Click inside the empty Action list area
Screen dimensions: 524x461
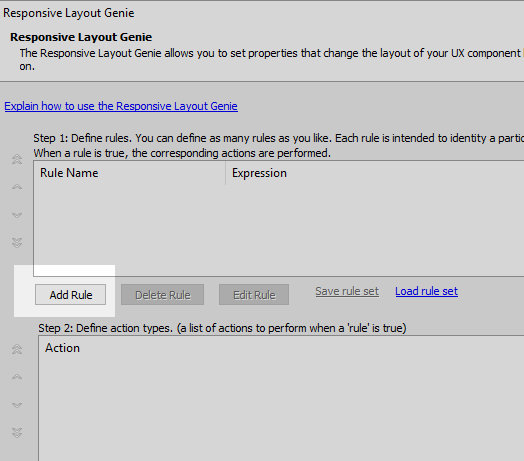click(x=281, y=410)
